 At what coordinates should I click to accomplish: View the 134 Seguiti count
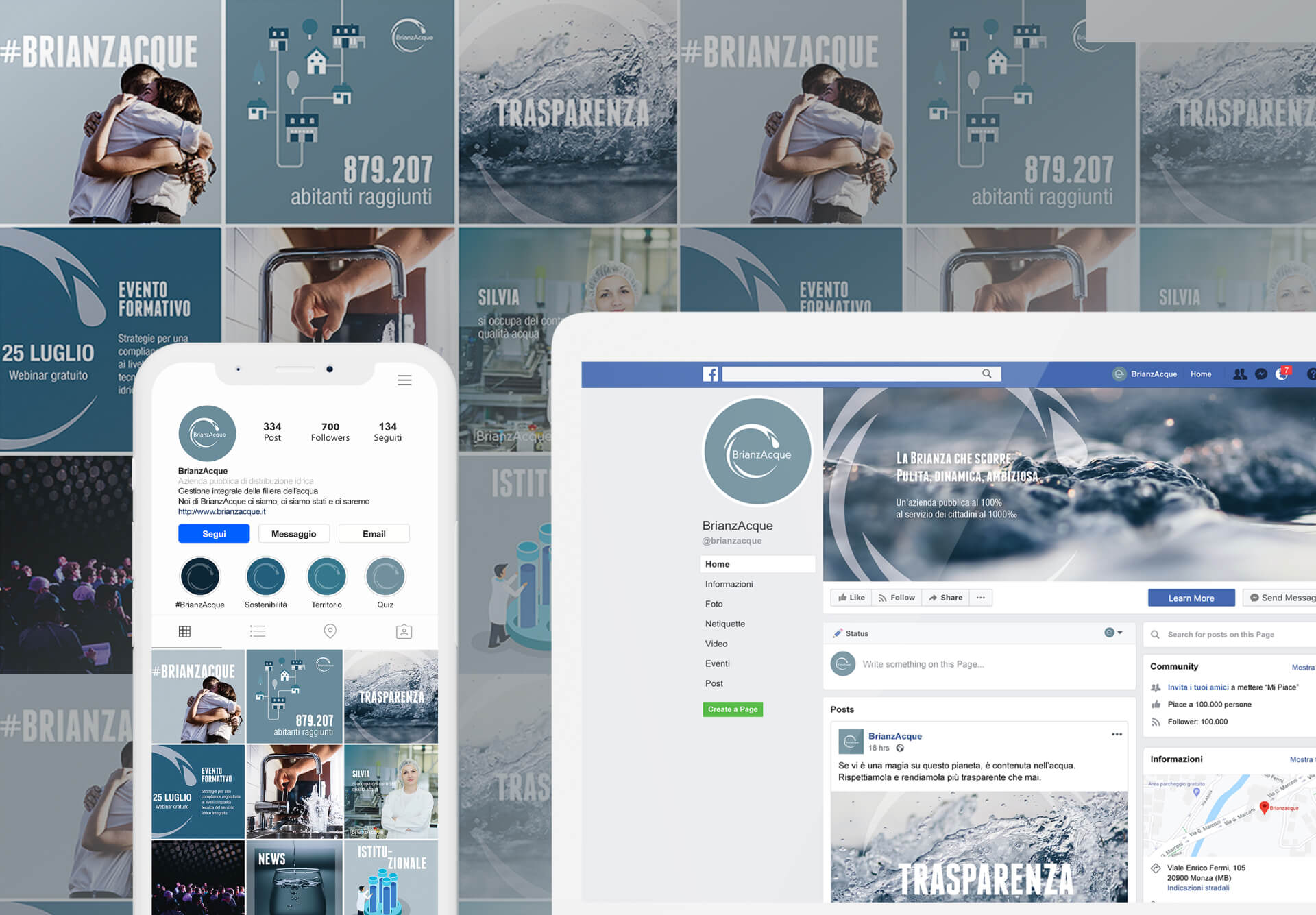pyautogui.click(x=387, y=432)
